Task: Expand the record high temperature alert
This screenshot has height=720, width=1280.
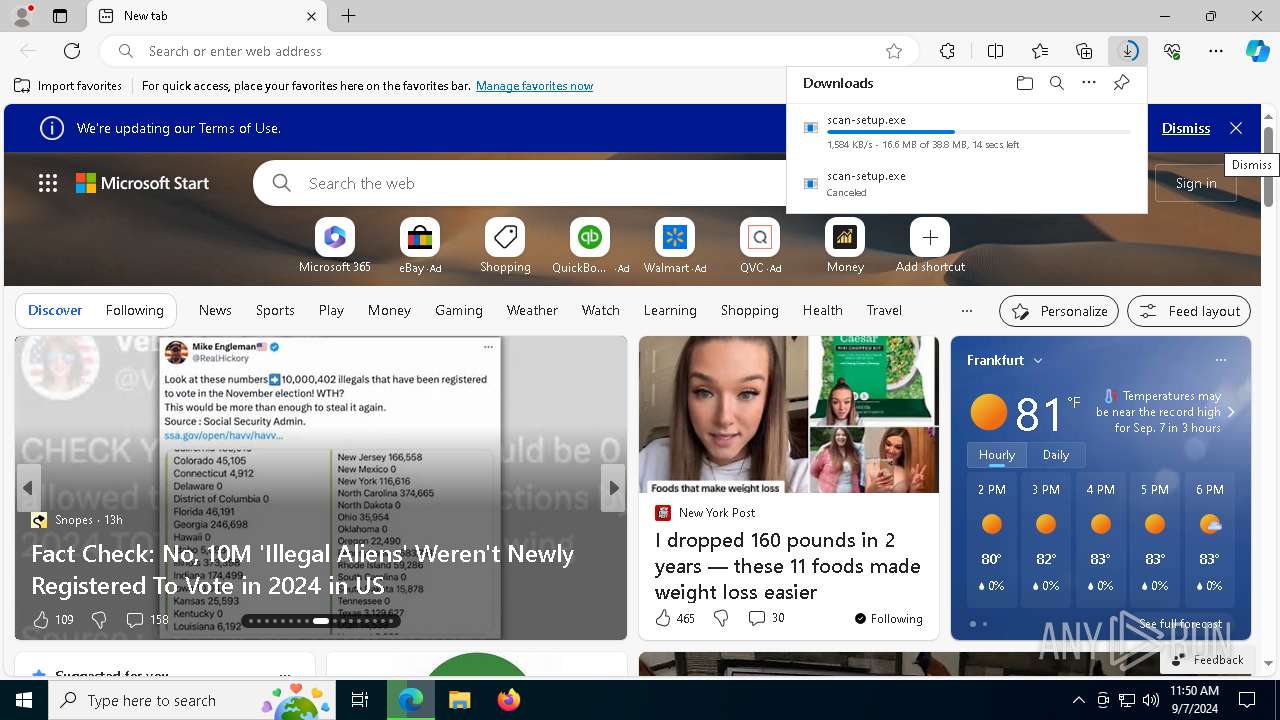Action: (x=1231, y=412)
